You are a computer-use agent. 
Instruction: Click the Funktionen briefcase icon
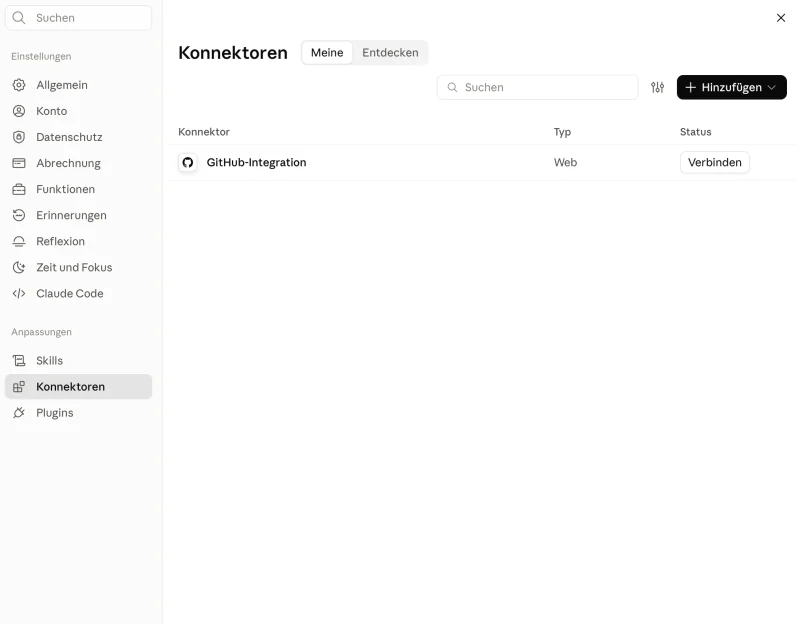(x=19, y=189)
